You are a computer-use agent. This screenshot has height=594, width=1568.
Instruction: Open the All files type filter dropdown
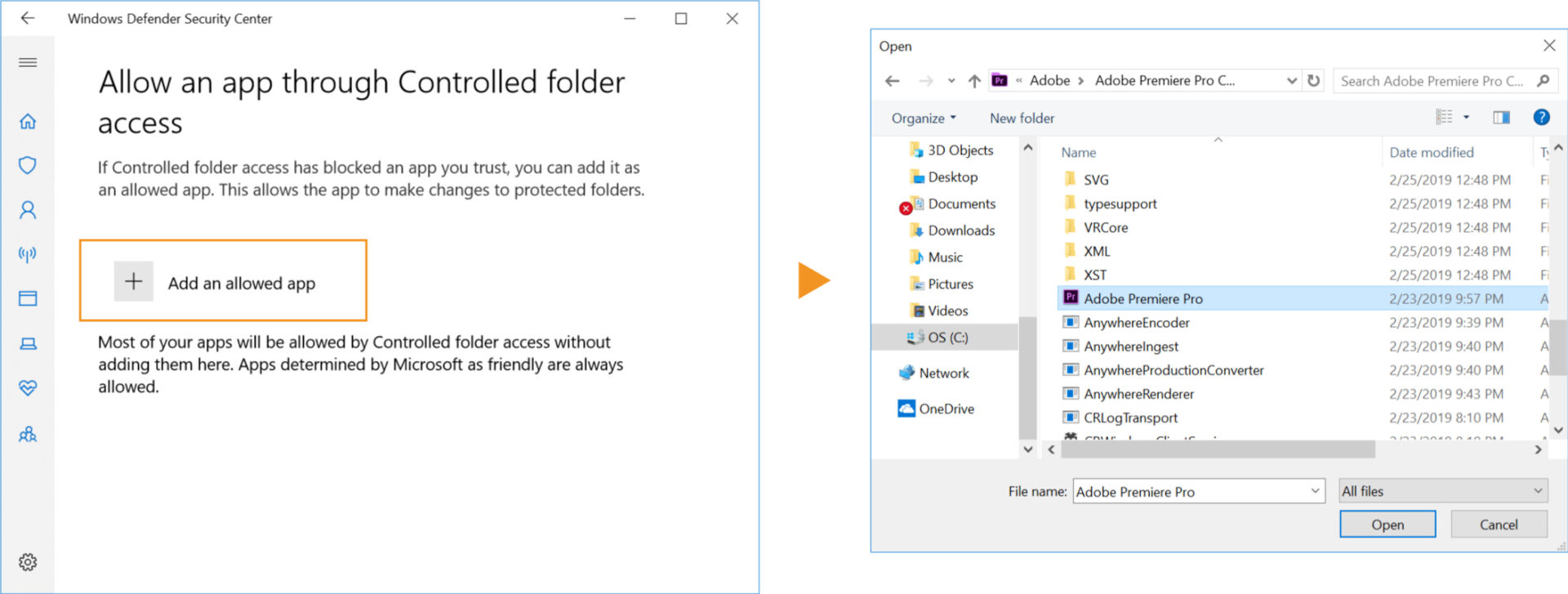(1443, 491)
